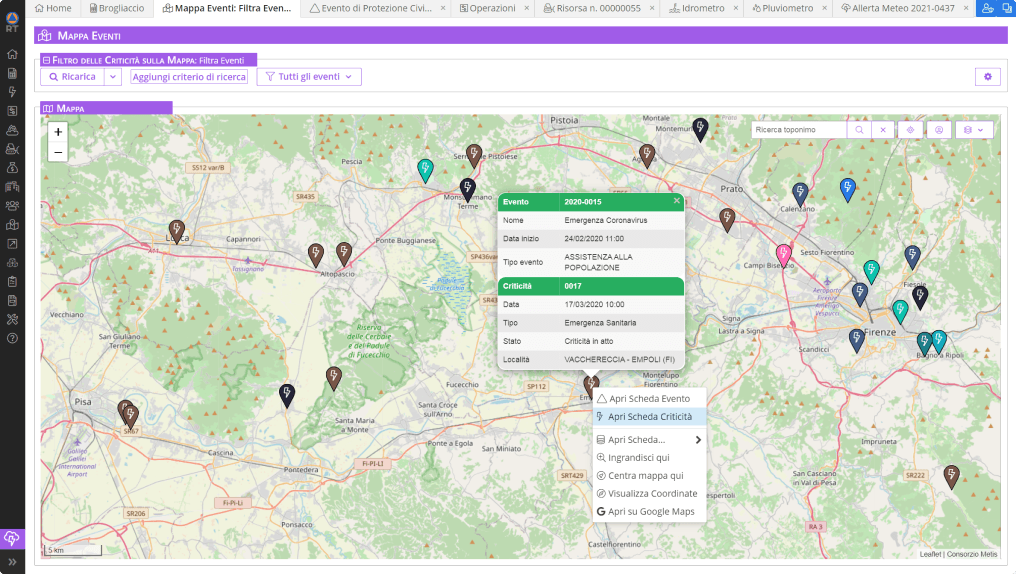Expand the sidebar with double chevron icon
This screenshot has width=1016, height=574.
pyautogui.click(x=12, y=562)
